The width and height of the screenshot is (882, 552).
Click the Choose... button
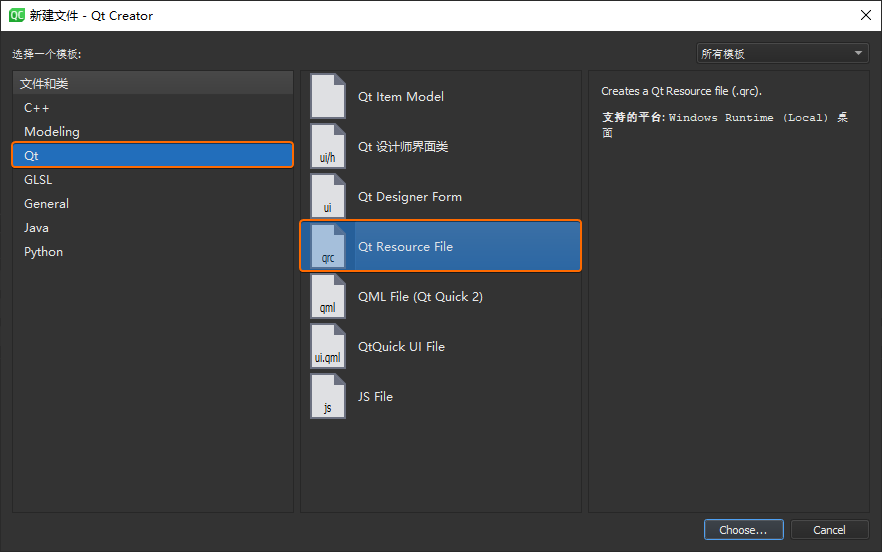744,529
